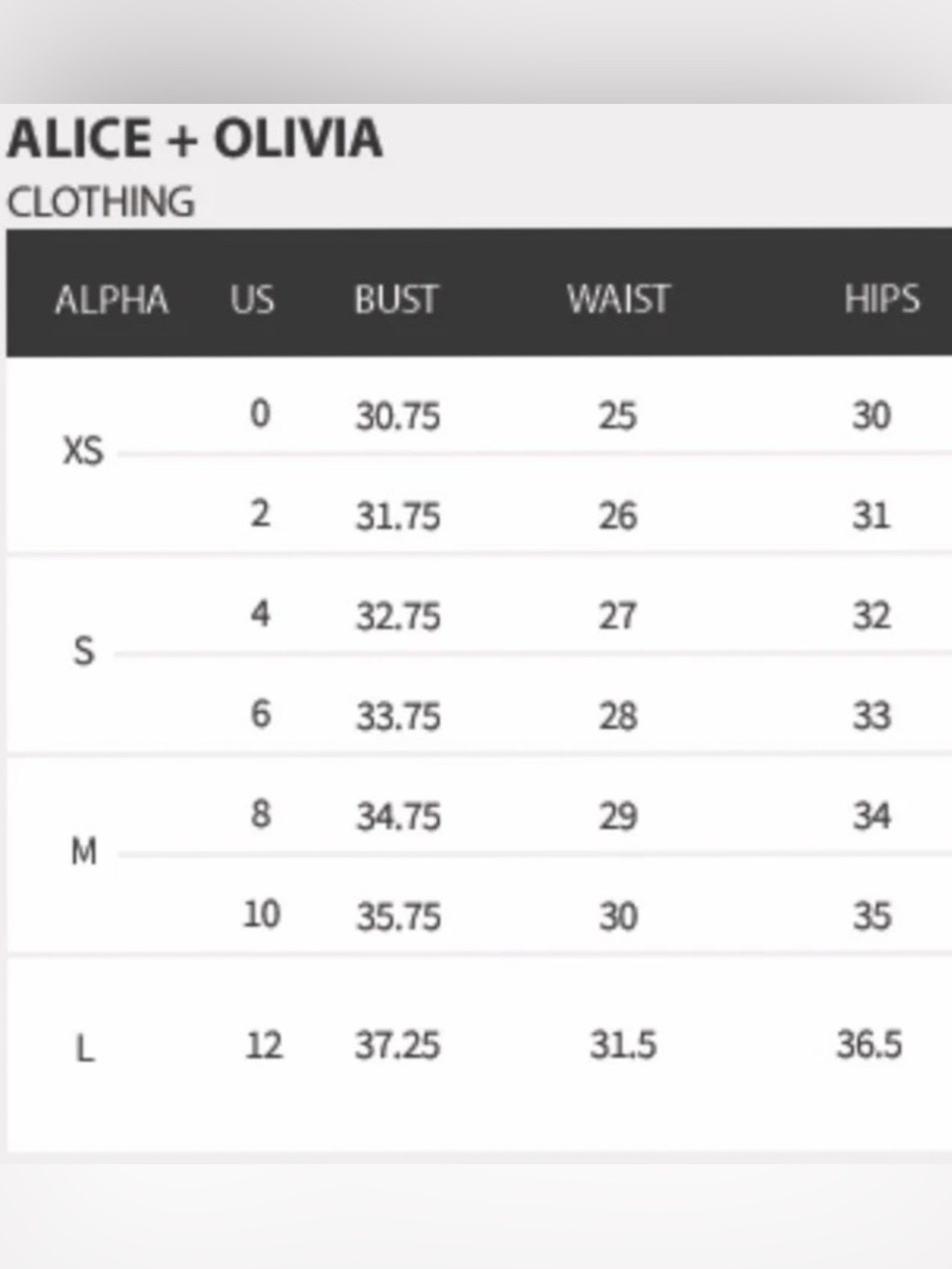The height and width of the screenshot is (1269, 952).
Task: Click US size 0 cell
Action: [260, 414]
